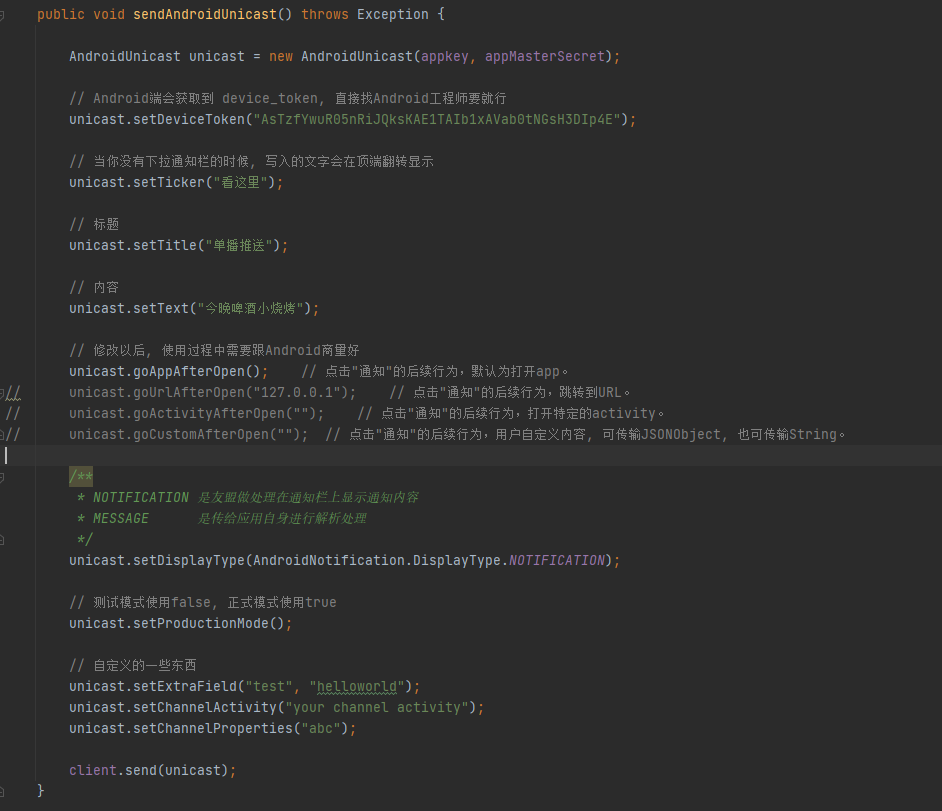The image size is (942, 811).
Task: Click the setDisplayType method call
Action: (189, 561)
